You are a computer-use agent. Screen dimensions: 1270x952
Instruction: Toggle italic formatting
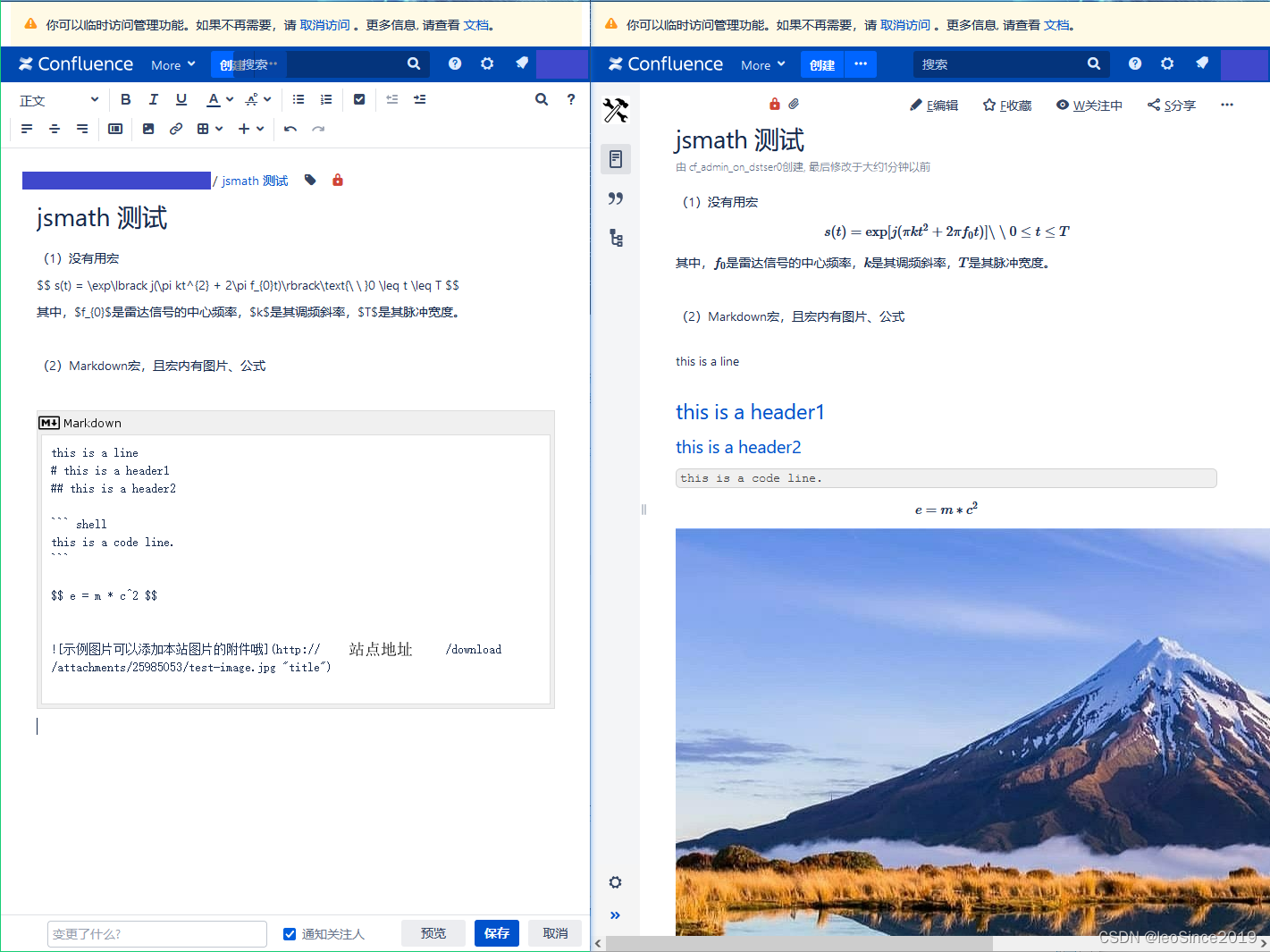[153, 99]
